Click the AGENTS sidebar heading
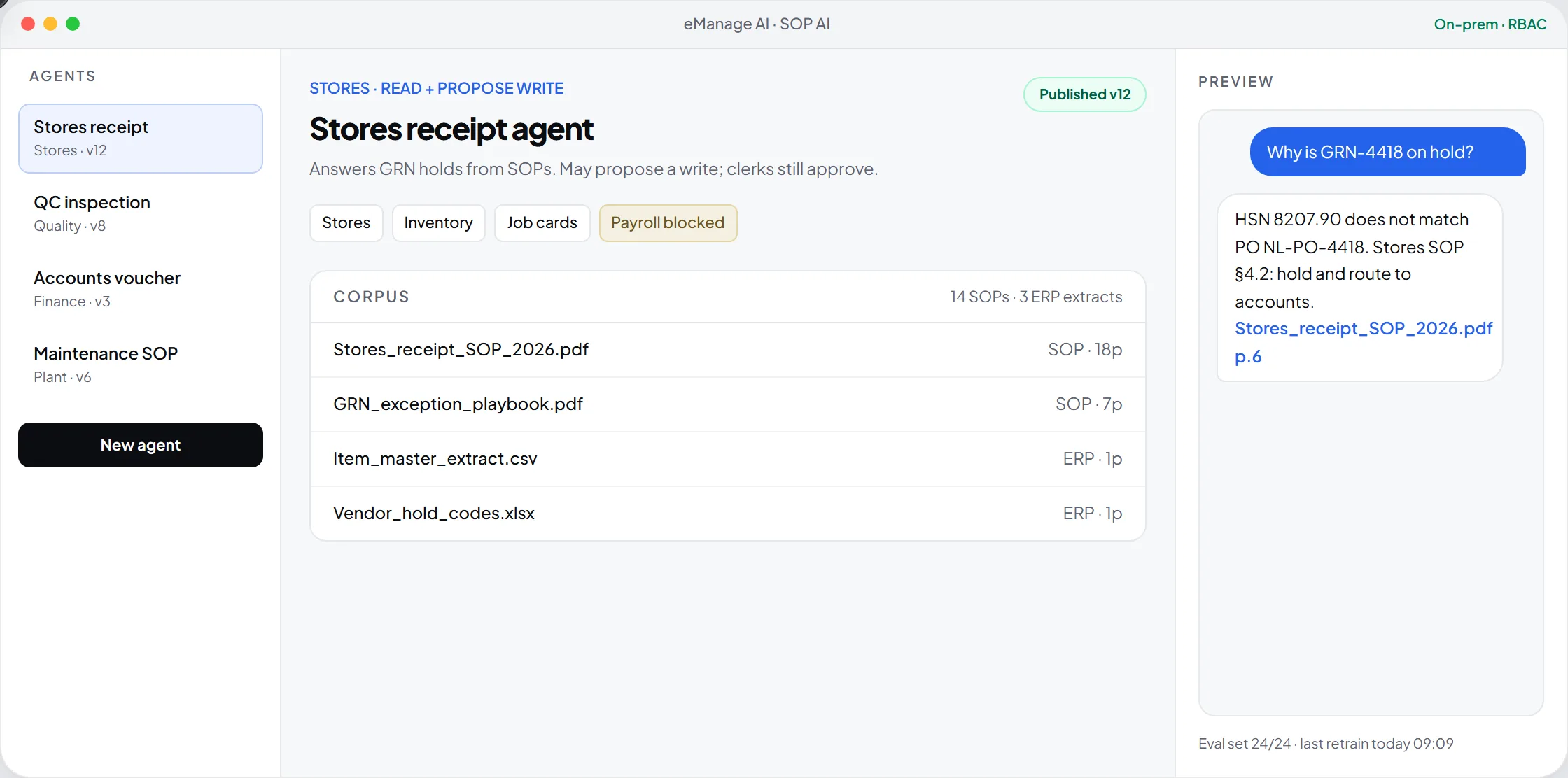This screenshot has height=778, width=1568. tap(62, 76)
